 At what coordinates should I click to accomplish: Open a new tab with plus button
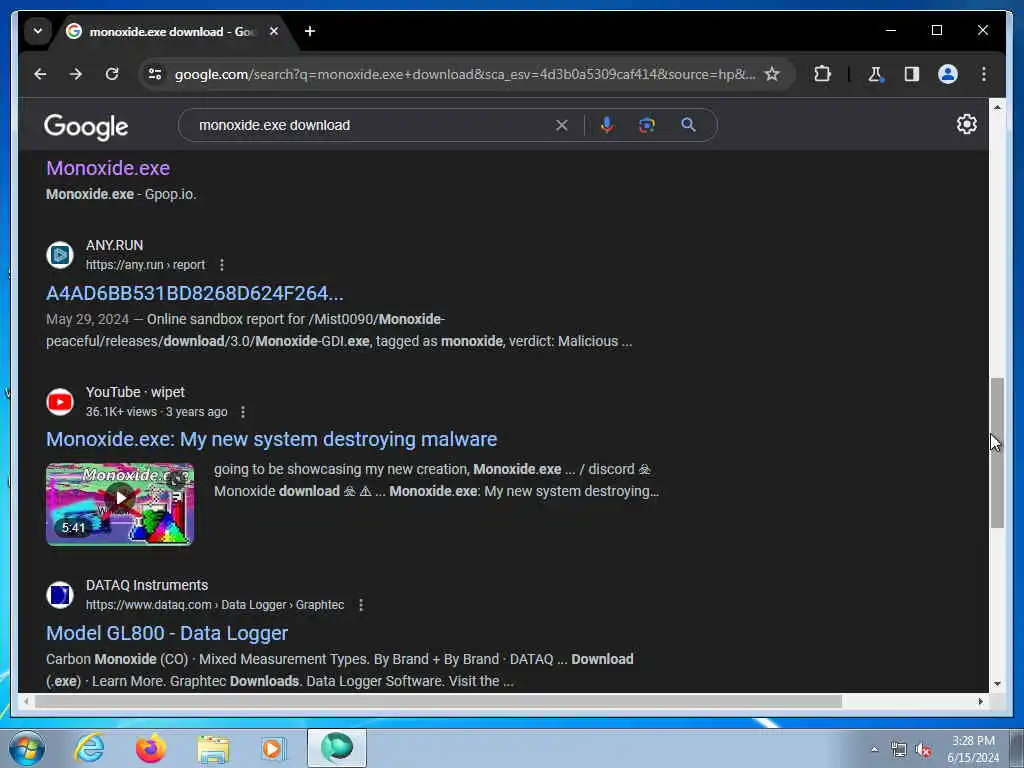tap(310, 31)
